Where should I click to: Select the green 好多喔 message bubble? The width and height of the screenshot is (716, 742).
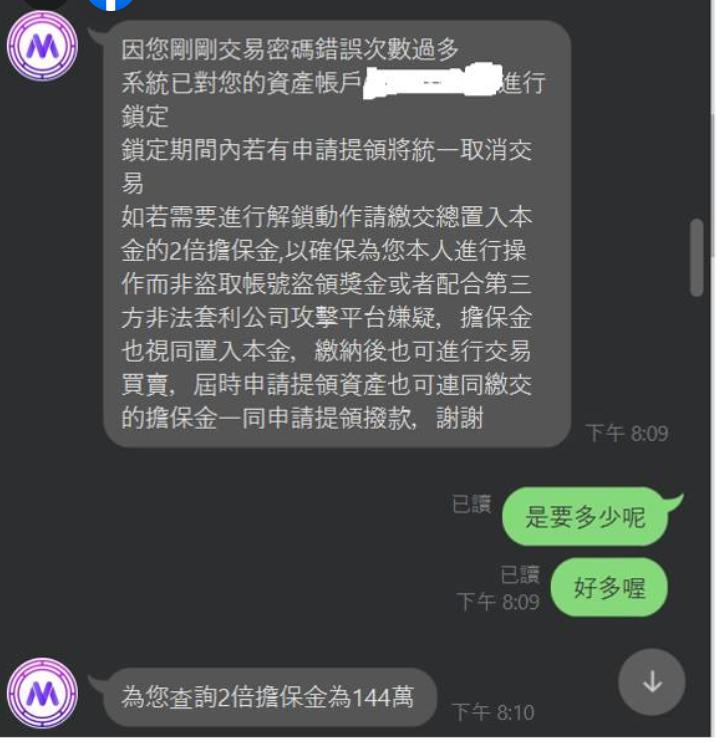click(609, 587)
